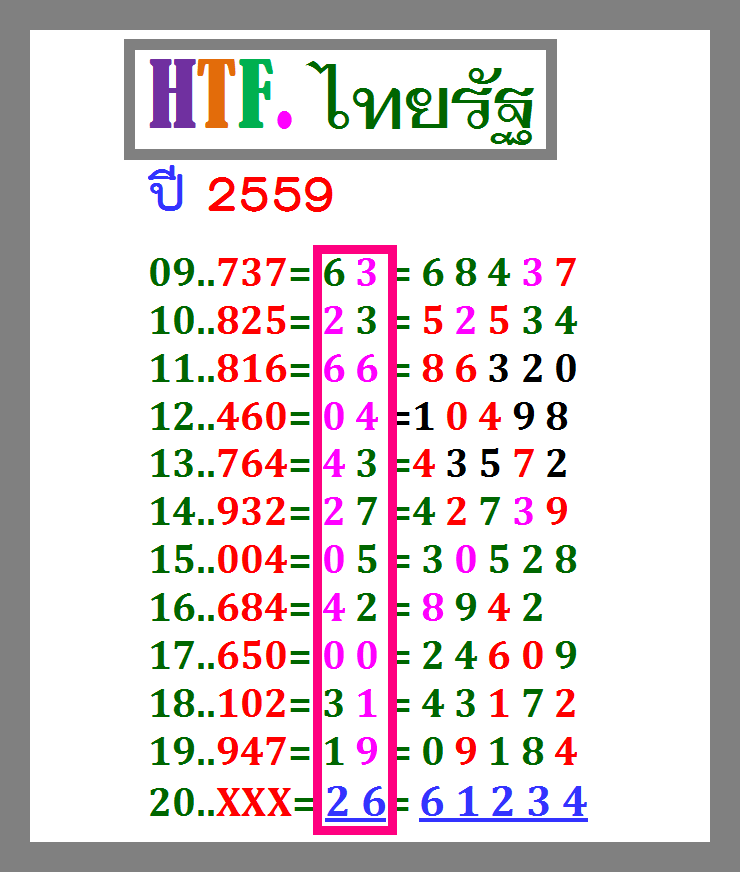This screenshot has width=740, height=872.
Task: Select the red number '460' in row 12
Action: [251, 416]
